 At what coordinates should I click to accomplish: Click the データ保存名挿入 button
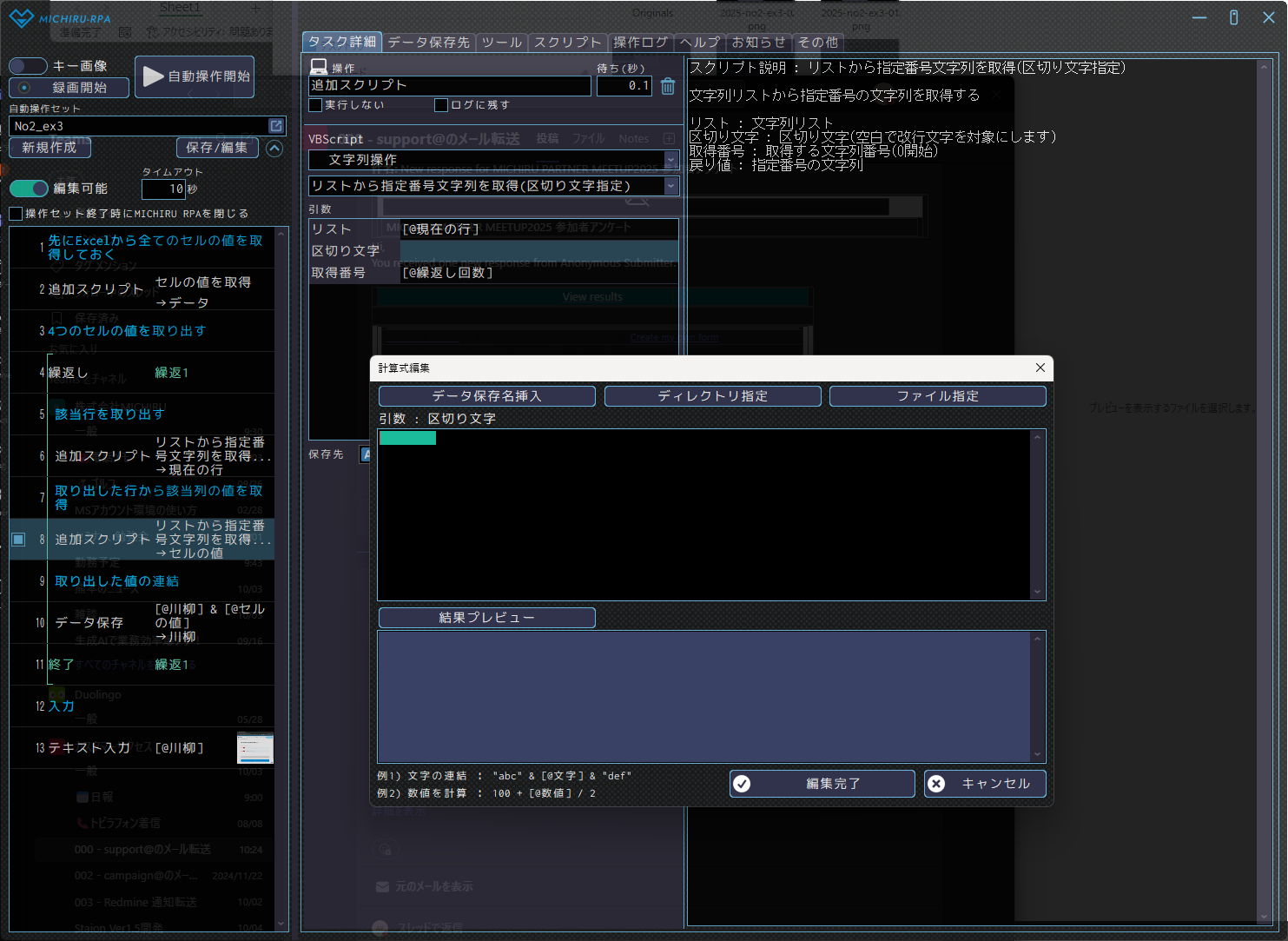click(x=486, y=396)
